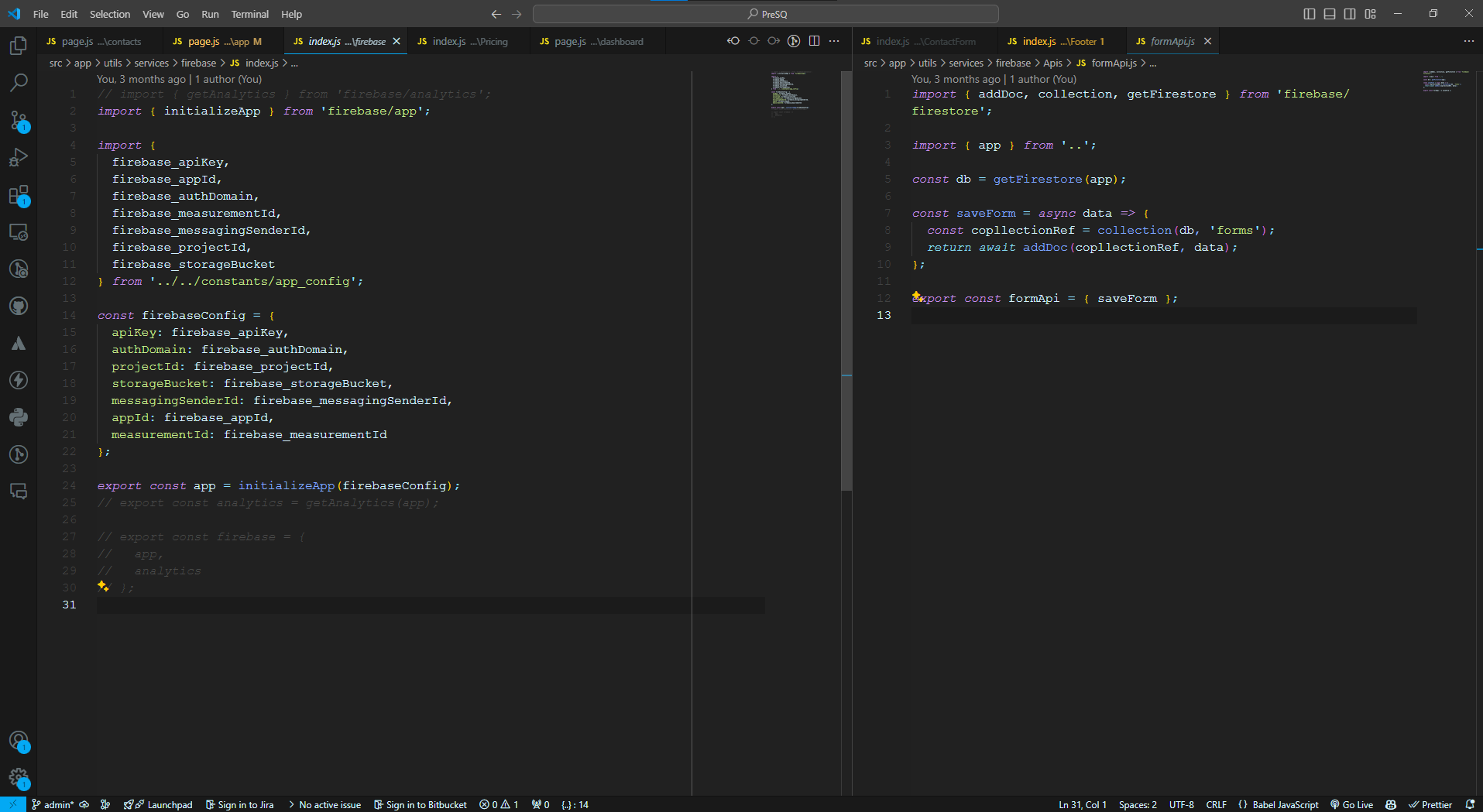Toggle the secondary side bar layout button
1483x812 pixels.
[1350, 14]
